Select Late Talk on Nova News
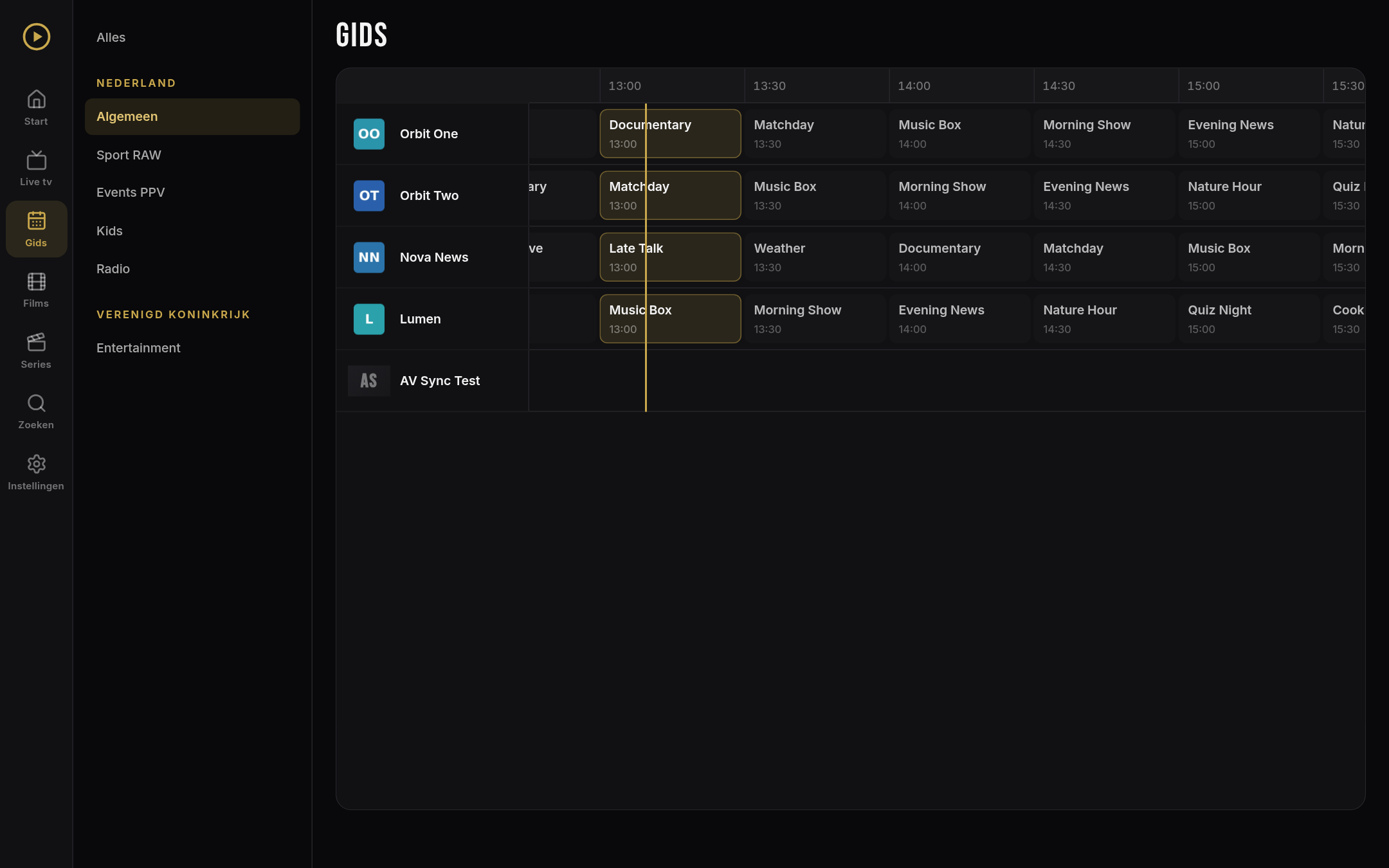 (x=670, y=257)
